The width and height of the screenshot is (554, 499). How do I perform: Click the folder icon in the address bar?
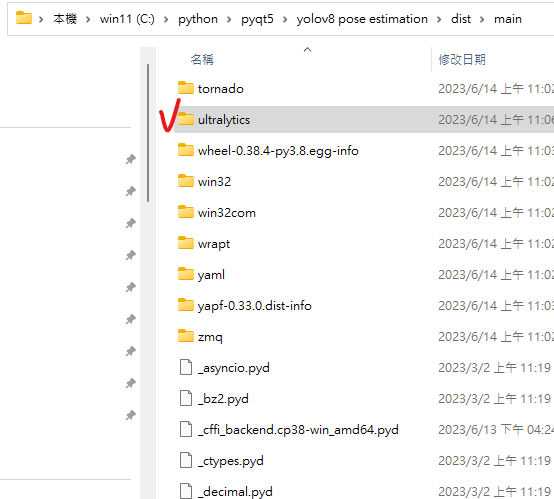(x=24, y=18)
